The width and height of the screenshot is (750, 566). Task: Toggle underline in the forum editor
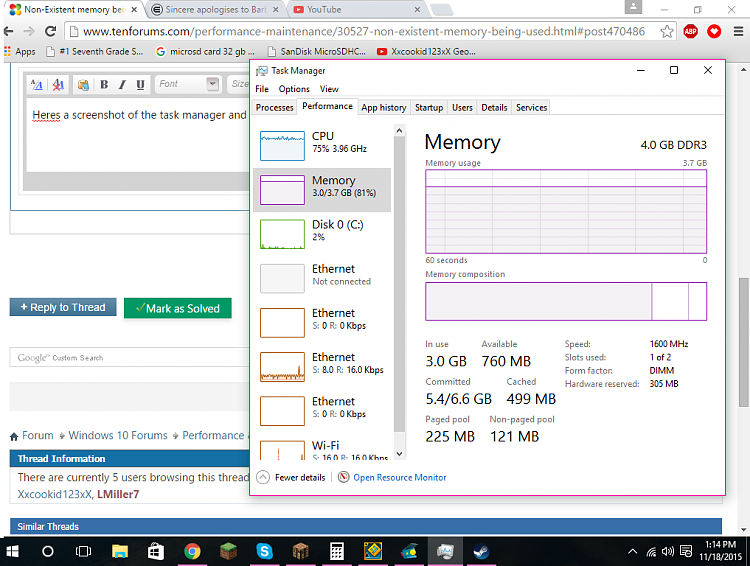click(140, 85)
